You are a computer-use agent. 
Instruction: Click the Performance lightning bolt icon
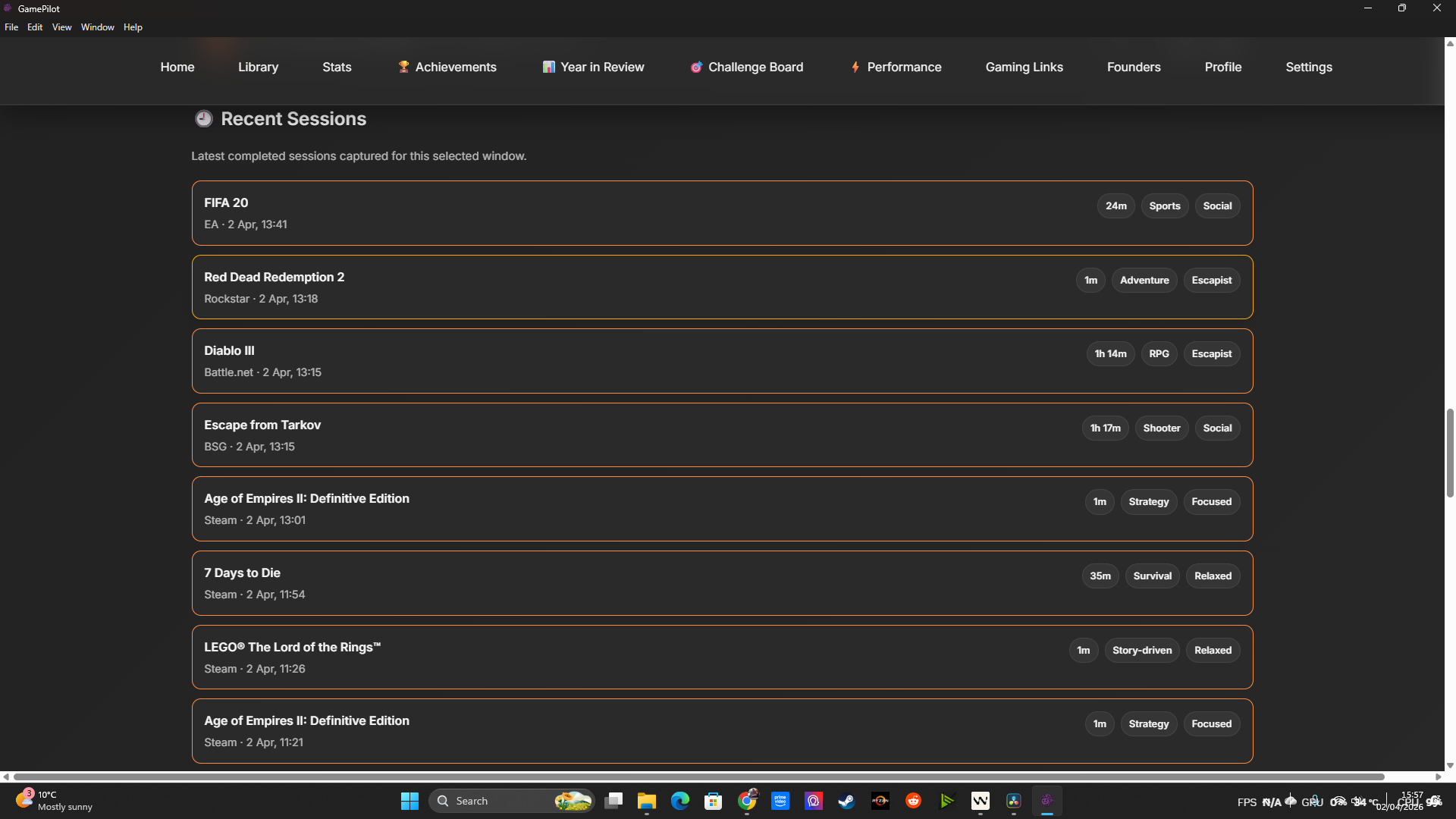(855, 67)
